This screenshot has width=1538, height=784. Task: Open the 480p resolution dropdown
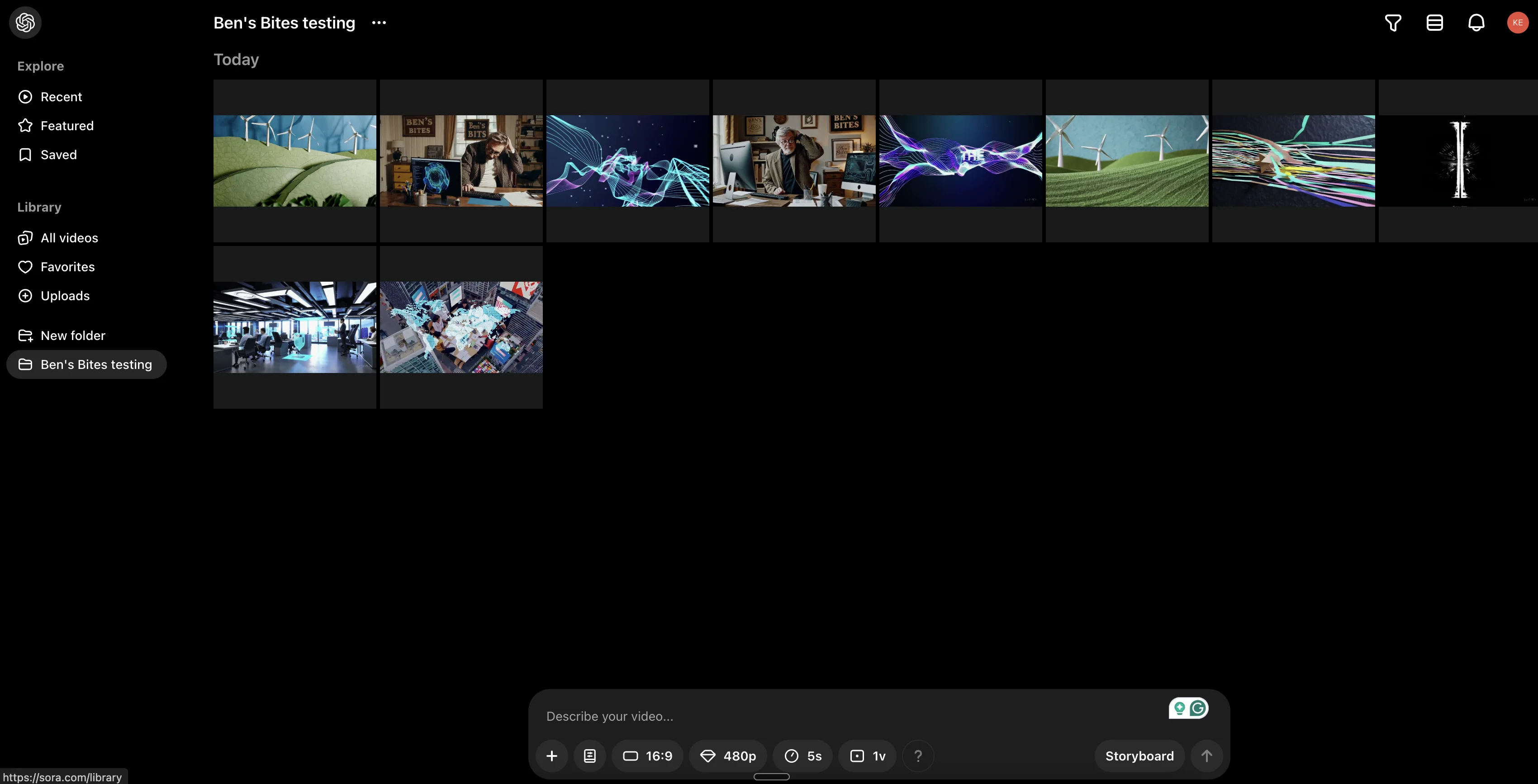coord(728,756)
